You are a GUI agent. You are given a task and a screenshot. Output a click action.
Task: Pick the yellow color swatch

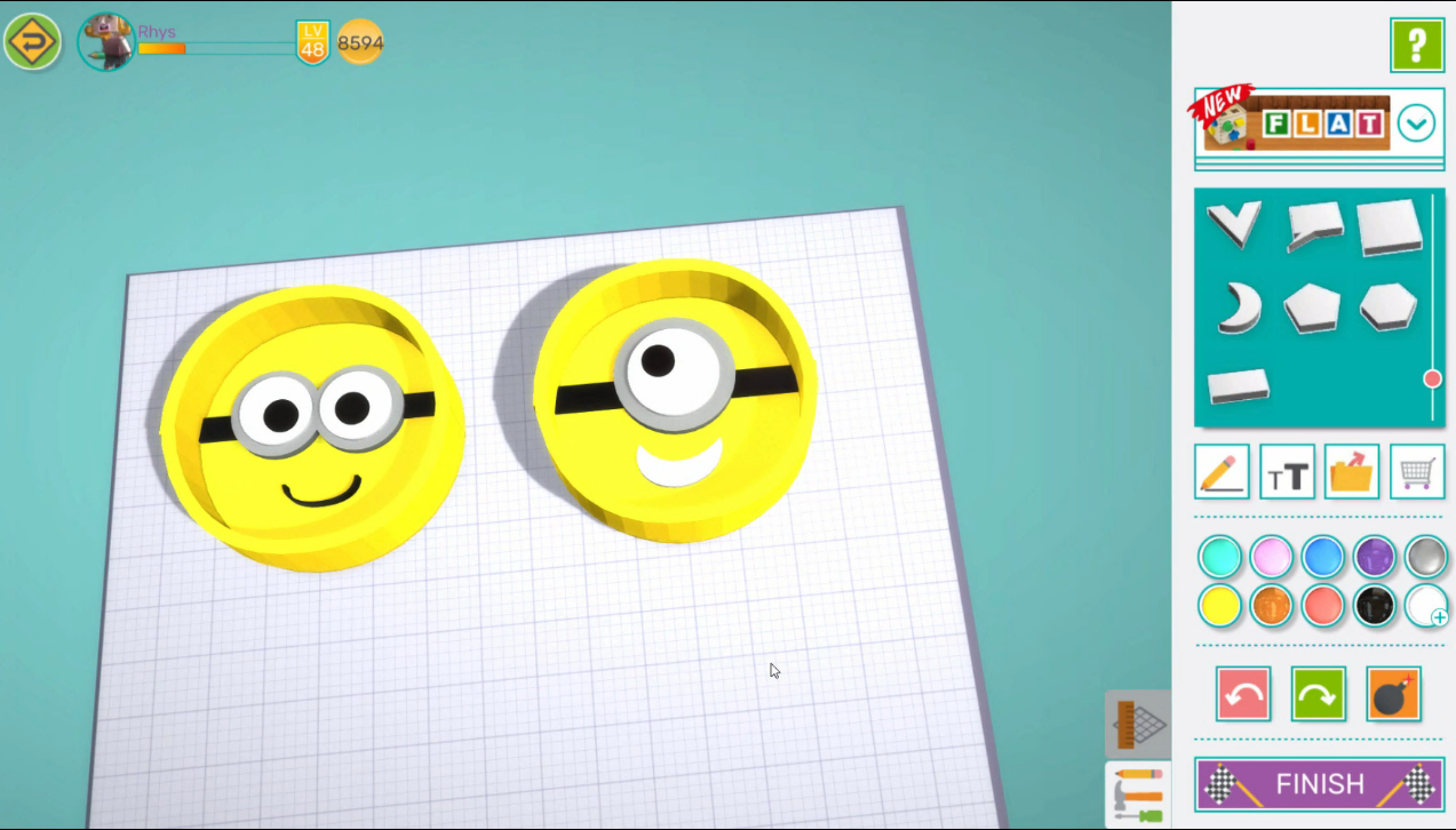point(1219,605)
